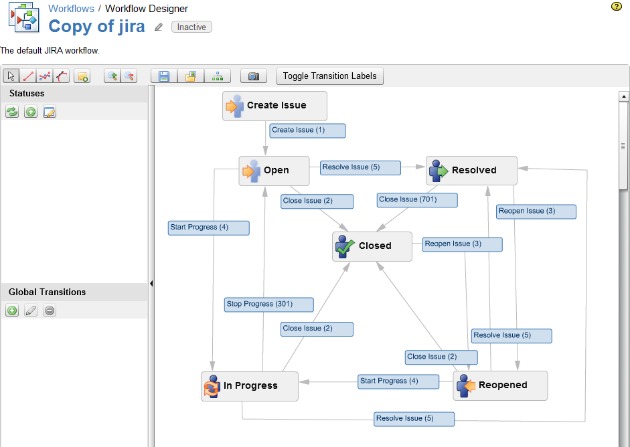Save the workflow layout with floppy icon
Image resolution: width=630 pixels, height=447 pixels.
click(x=164, y=76)
